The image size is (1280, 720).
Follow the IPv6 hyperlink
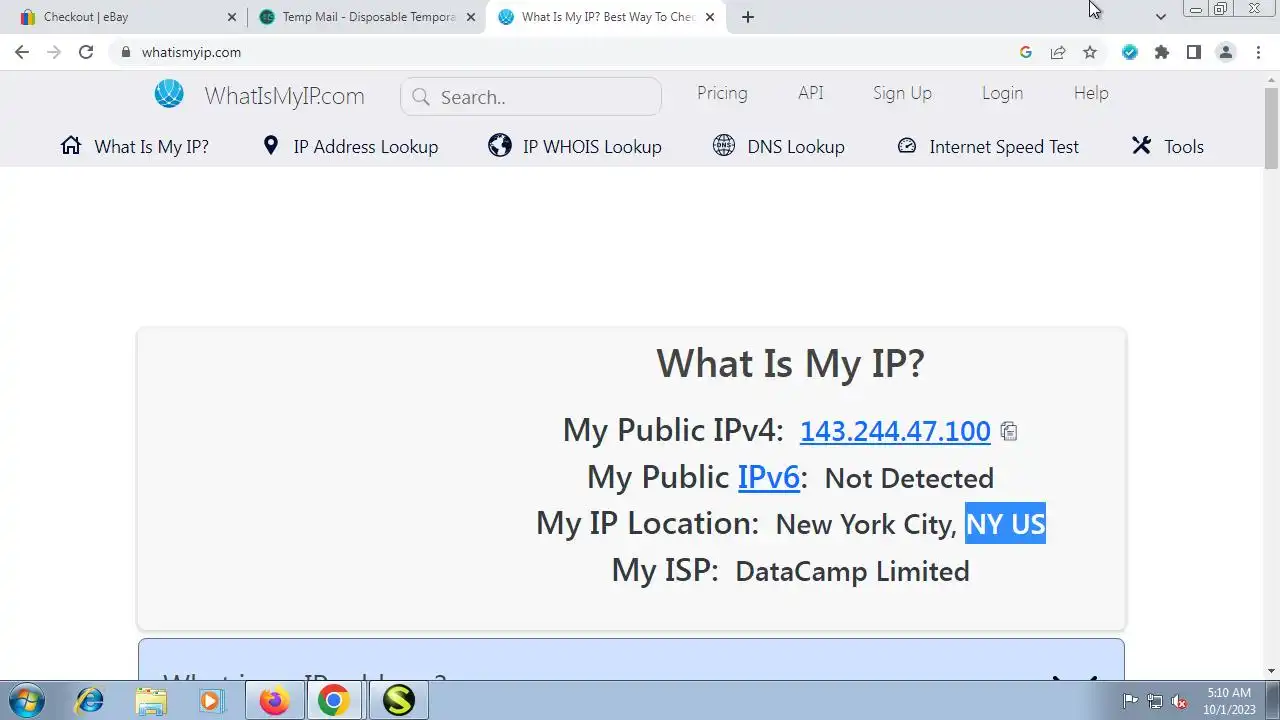click(769, 478)
